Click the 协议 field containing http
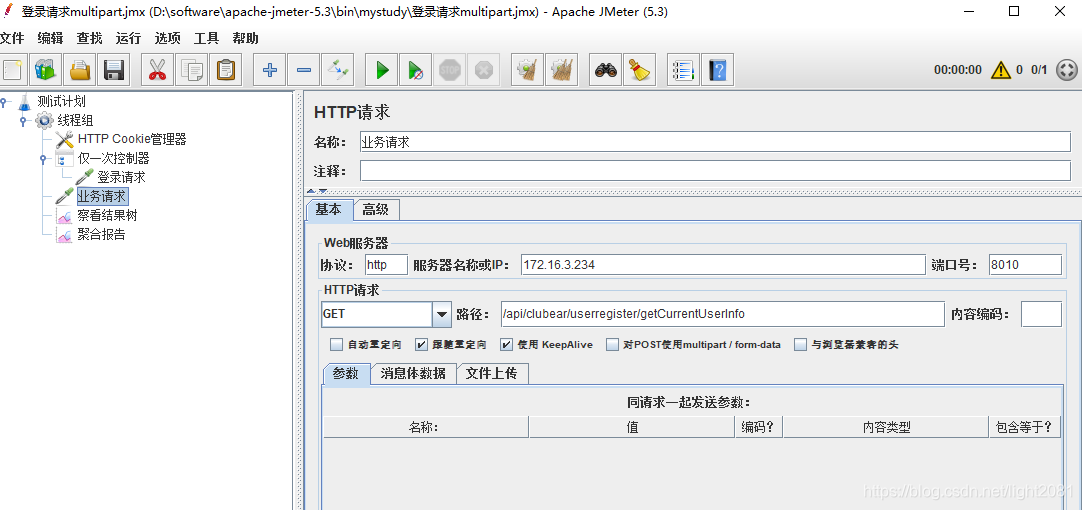 [x=386, y=265]
